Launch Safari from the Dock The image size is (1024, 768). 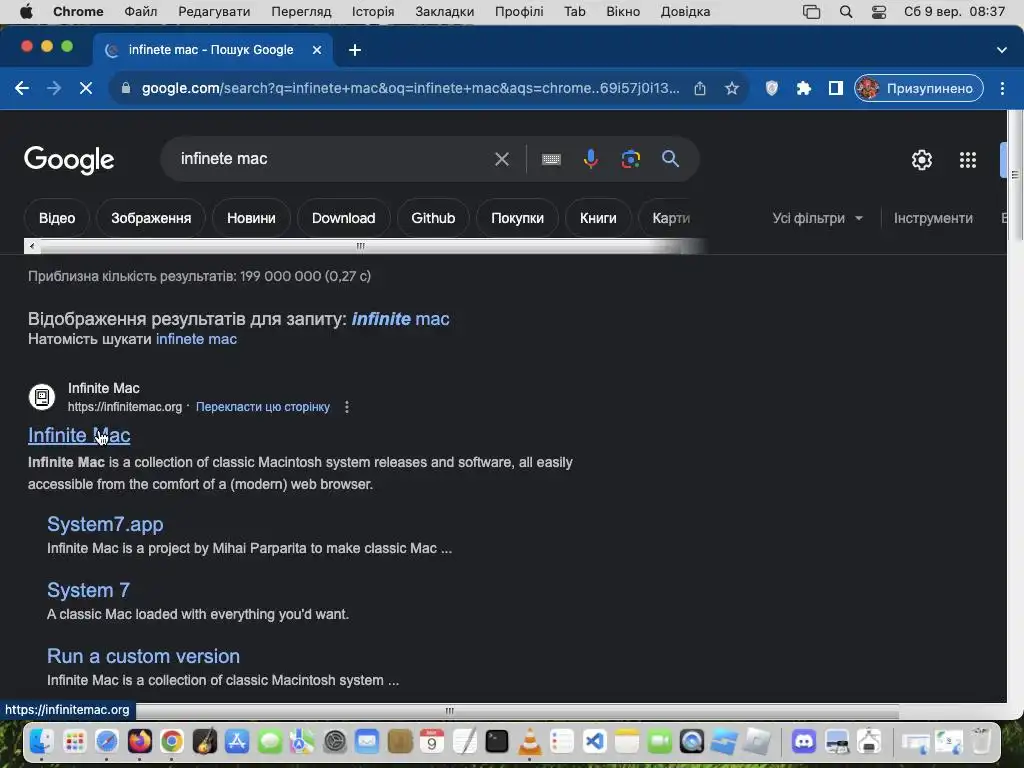[x=106, y=741]
